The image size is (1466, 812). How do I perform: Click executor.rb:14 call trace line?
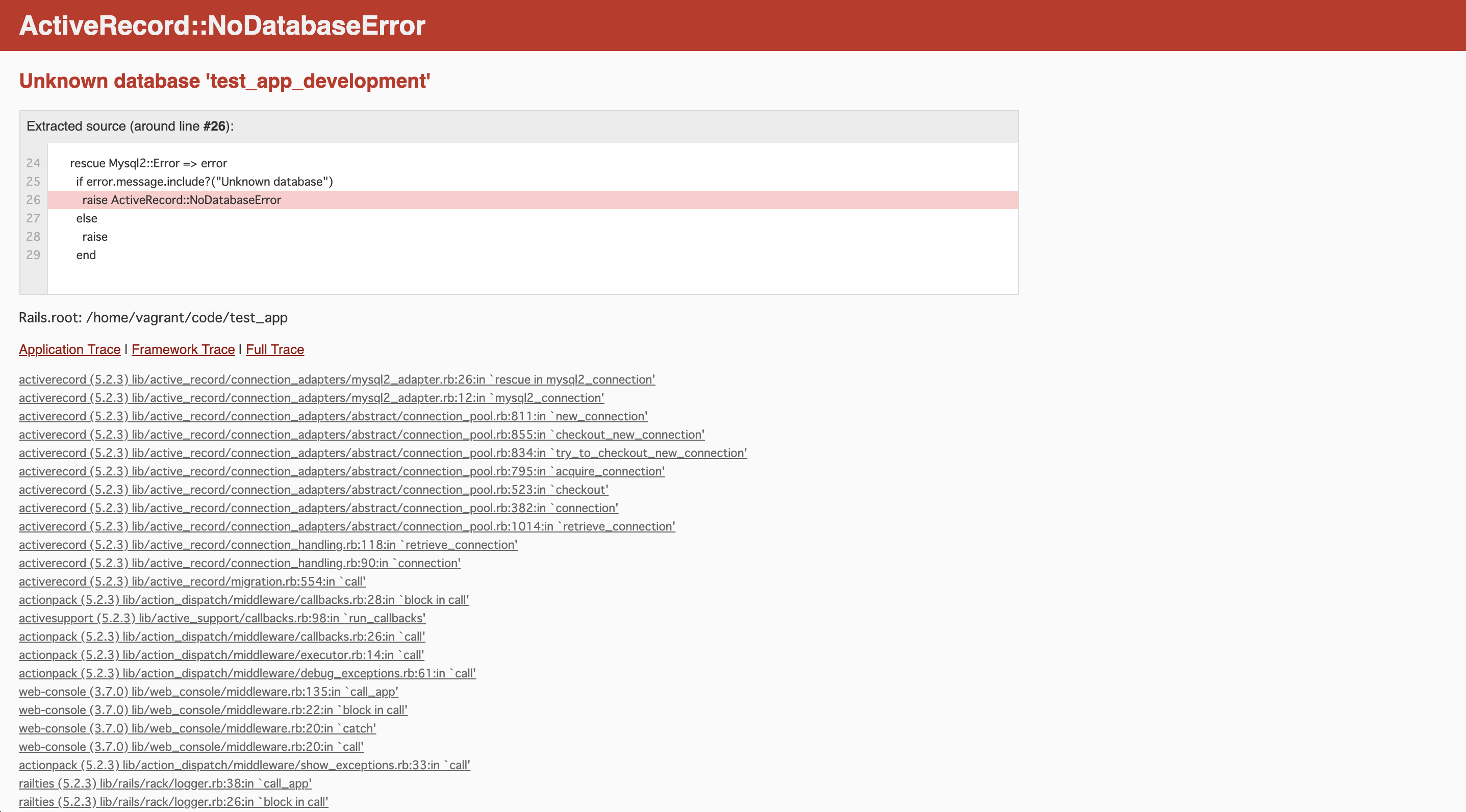tap(221, 655)
